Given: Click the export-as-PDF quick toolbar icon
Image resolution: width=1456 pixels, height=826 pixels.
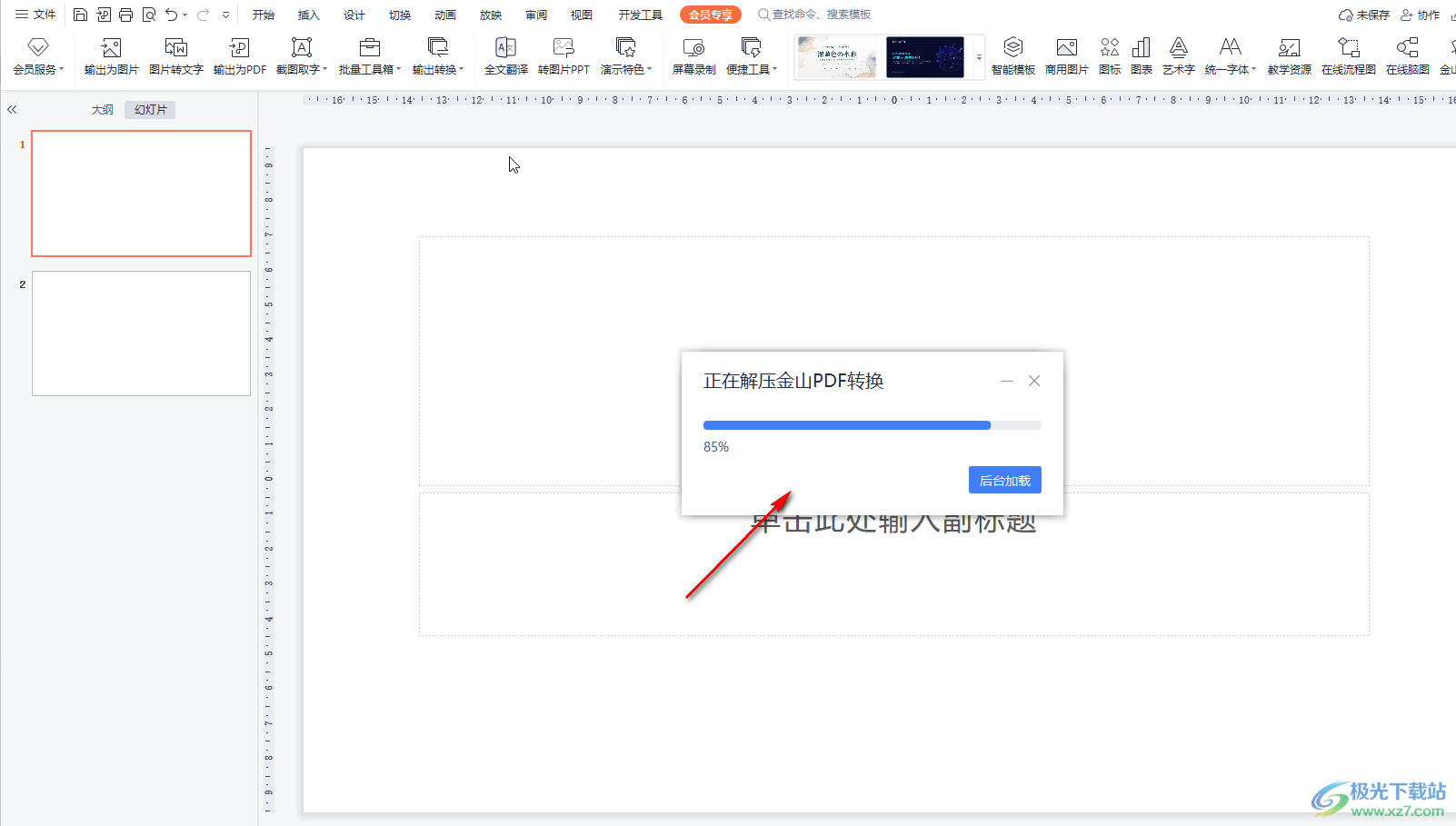Looking at the screenshot, I should (104, 15).
